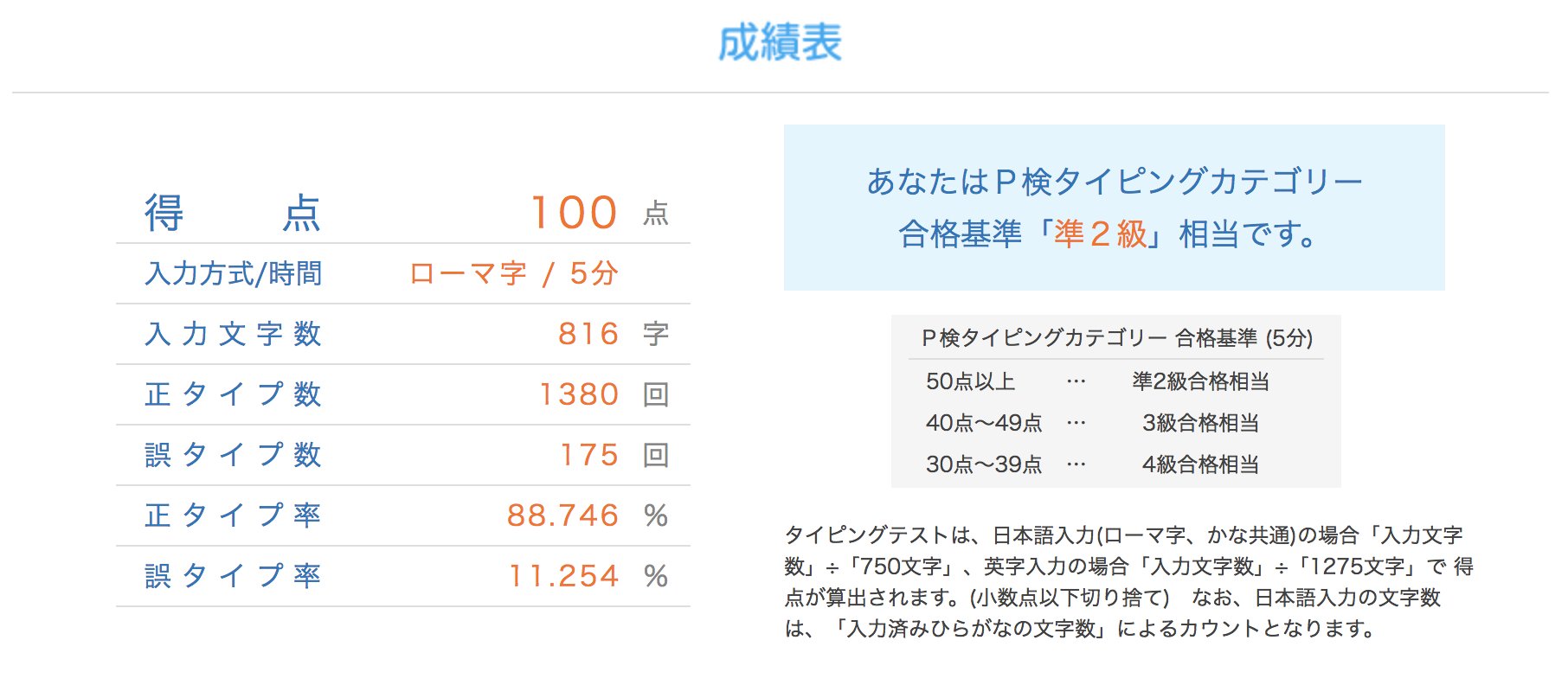
Task: Click the 入力方式/時間 row label
Action: (234, 273)
